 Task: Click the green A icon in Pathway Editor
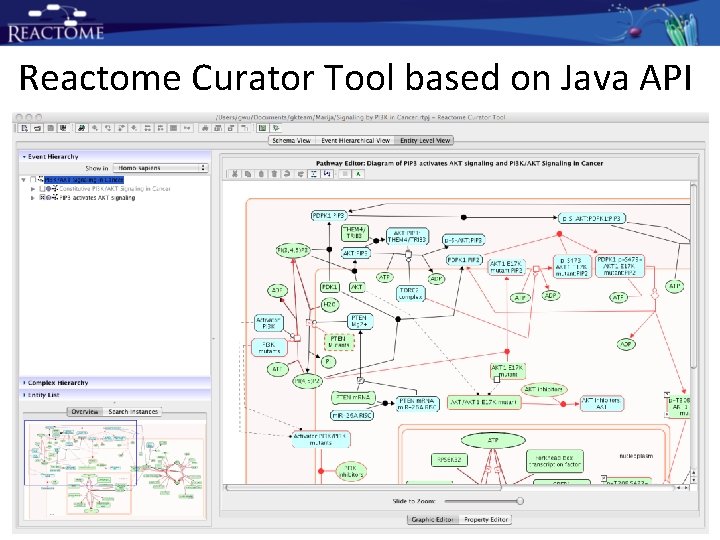358,174
